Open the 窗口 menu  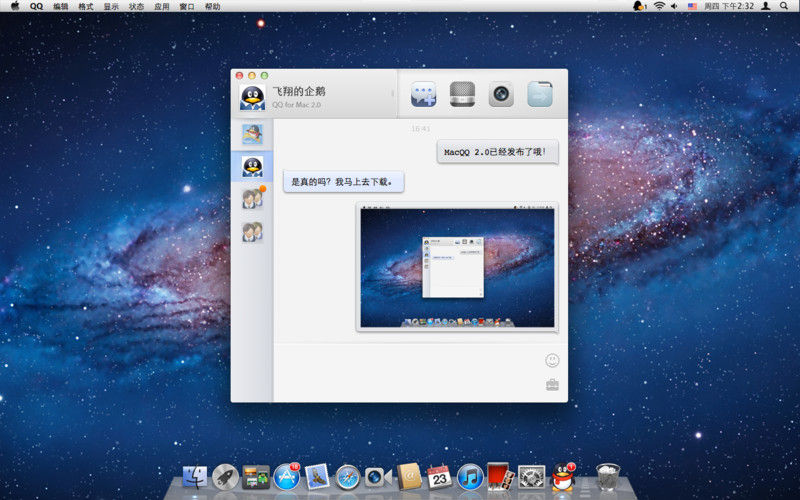(x=187, y=6)
